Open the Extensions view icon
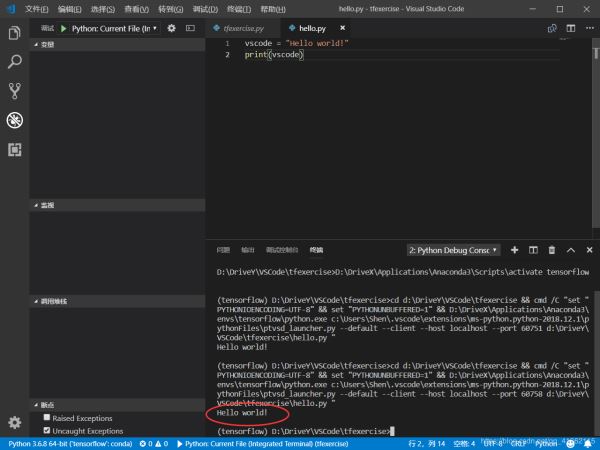600x450 pixels. [x=15, y=150]
